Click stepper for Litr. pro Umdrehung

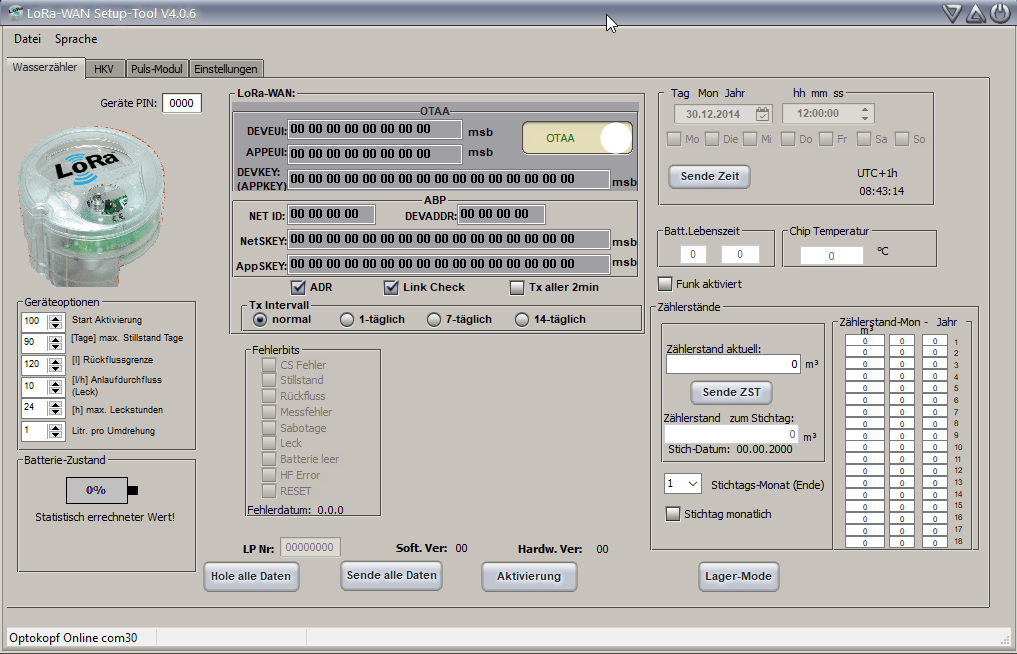[x=56, y=431]
